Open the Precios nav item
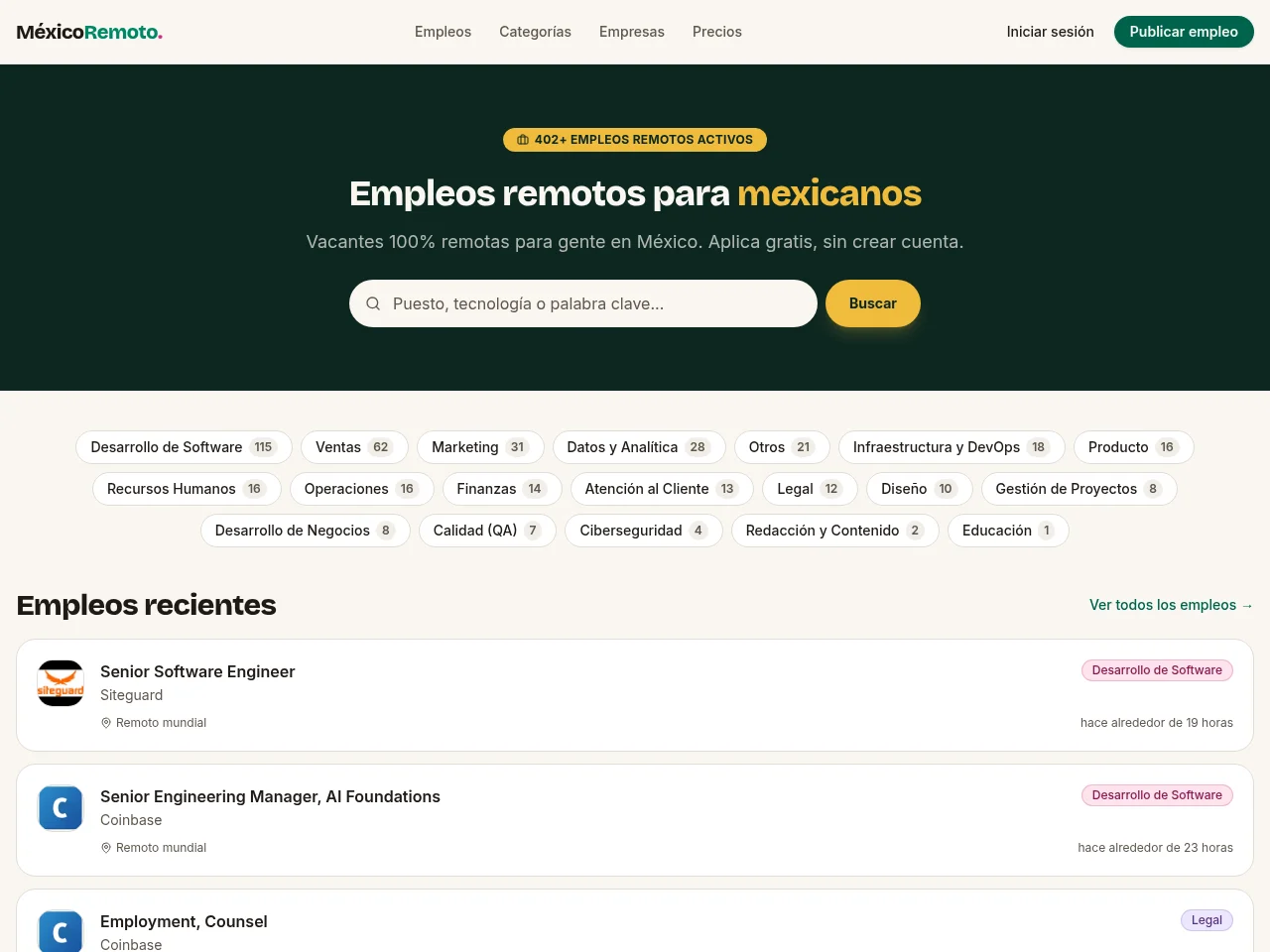The height and width of the screenshot is (952, 1270). tap(717, 32)
